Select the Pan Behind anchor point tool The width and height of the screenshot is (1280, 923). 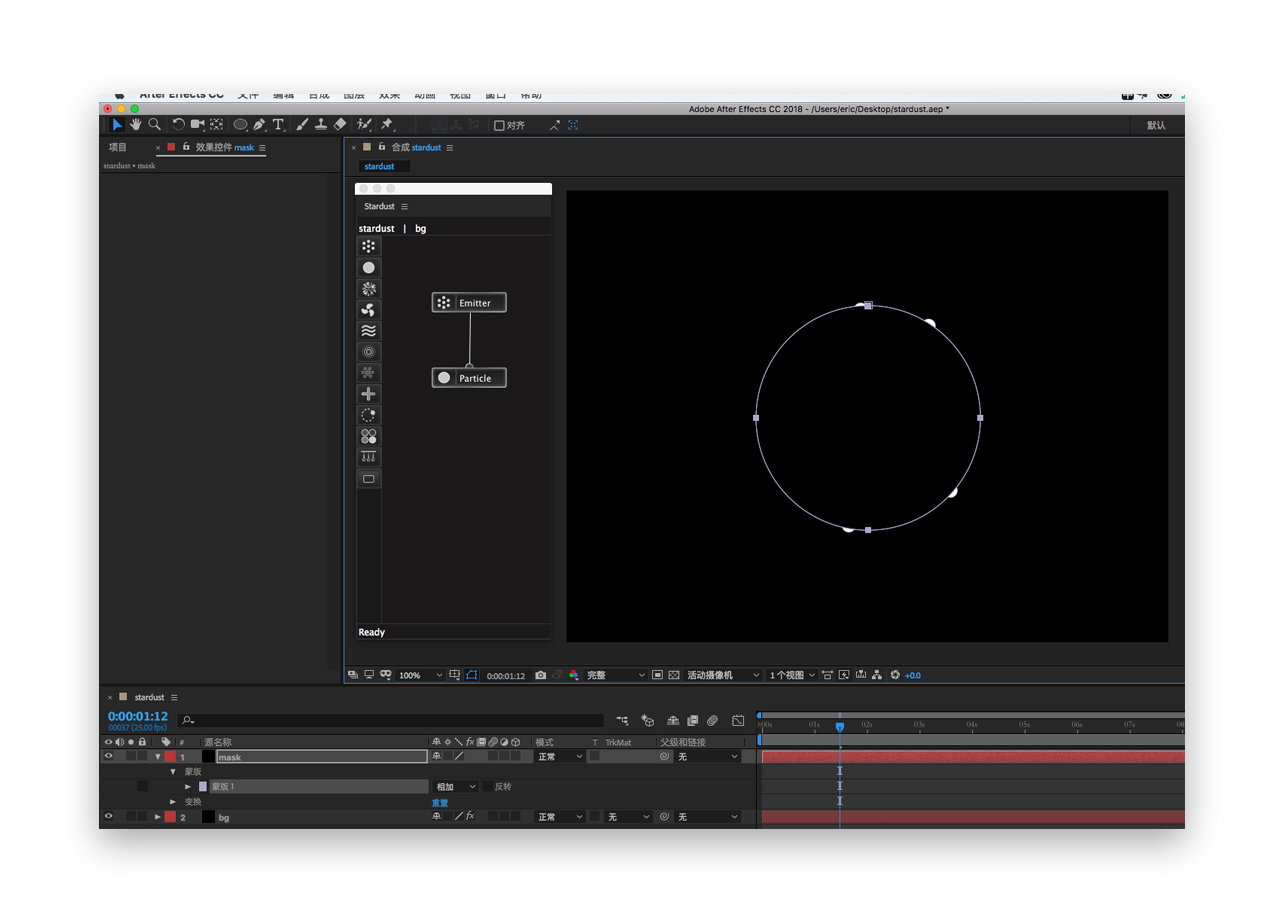pyautogui.click(x=216, y=125)
